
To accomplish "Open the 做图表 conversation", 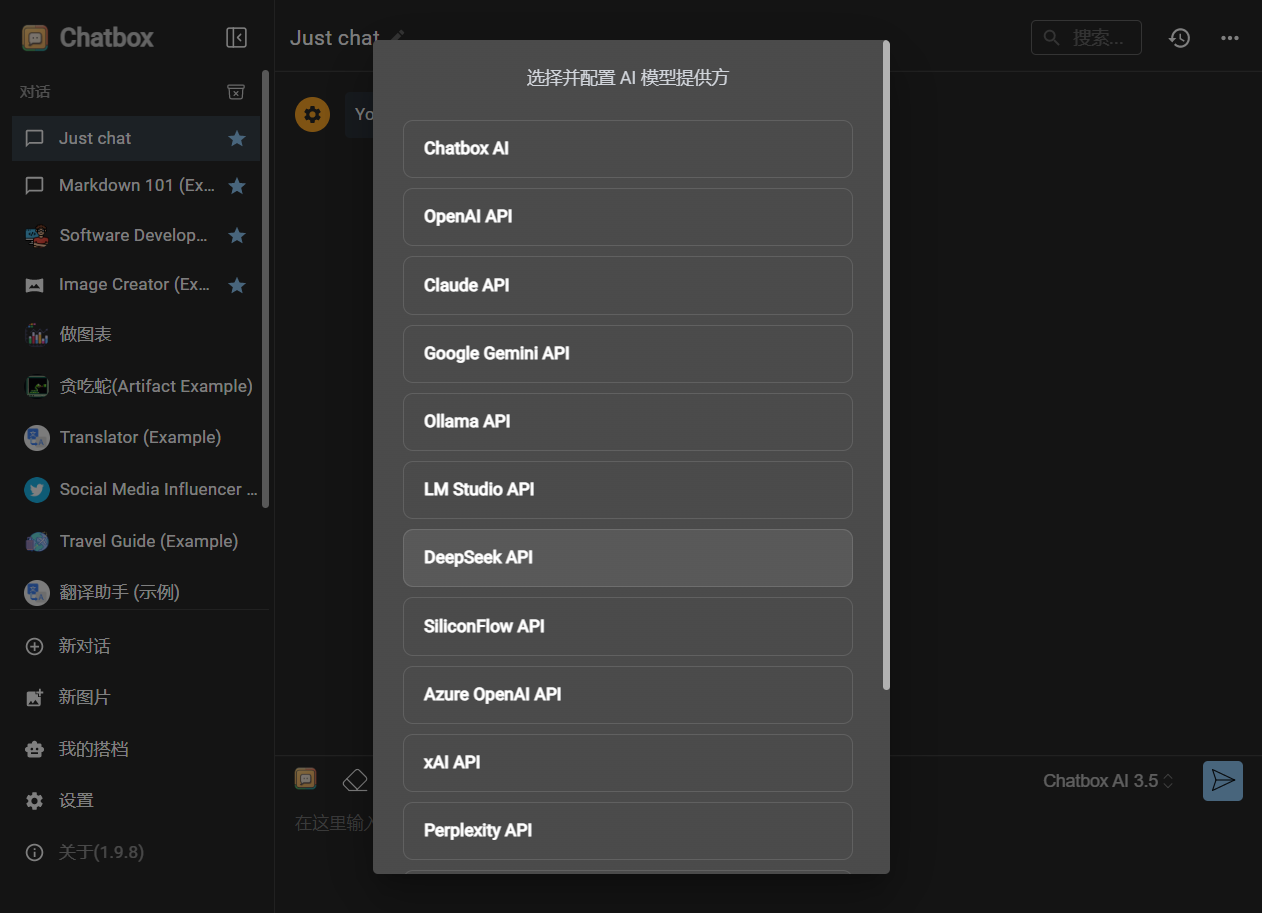I will (136, 334).
